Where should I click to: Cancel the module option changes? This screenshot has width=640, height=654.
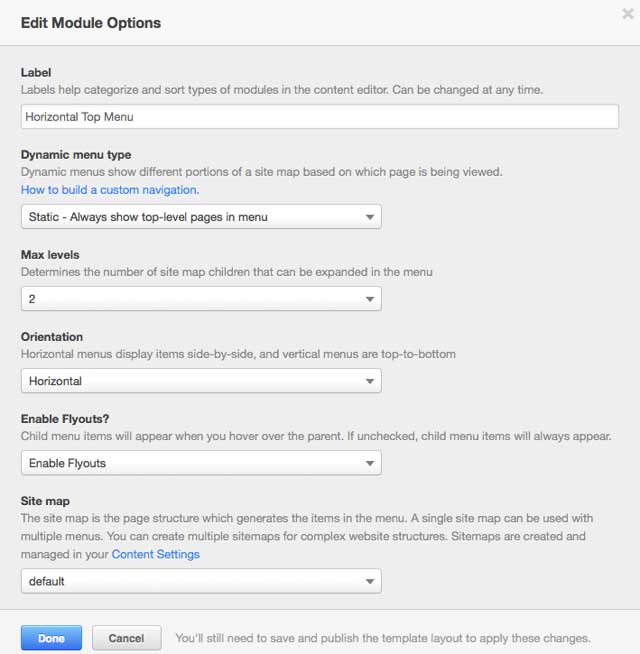click(x=126, y=638)
